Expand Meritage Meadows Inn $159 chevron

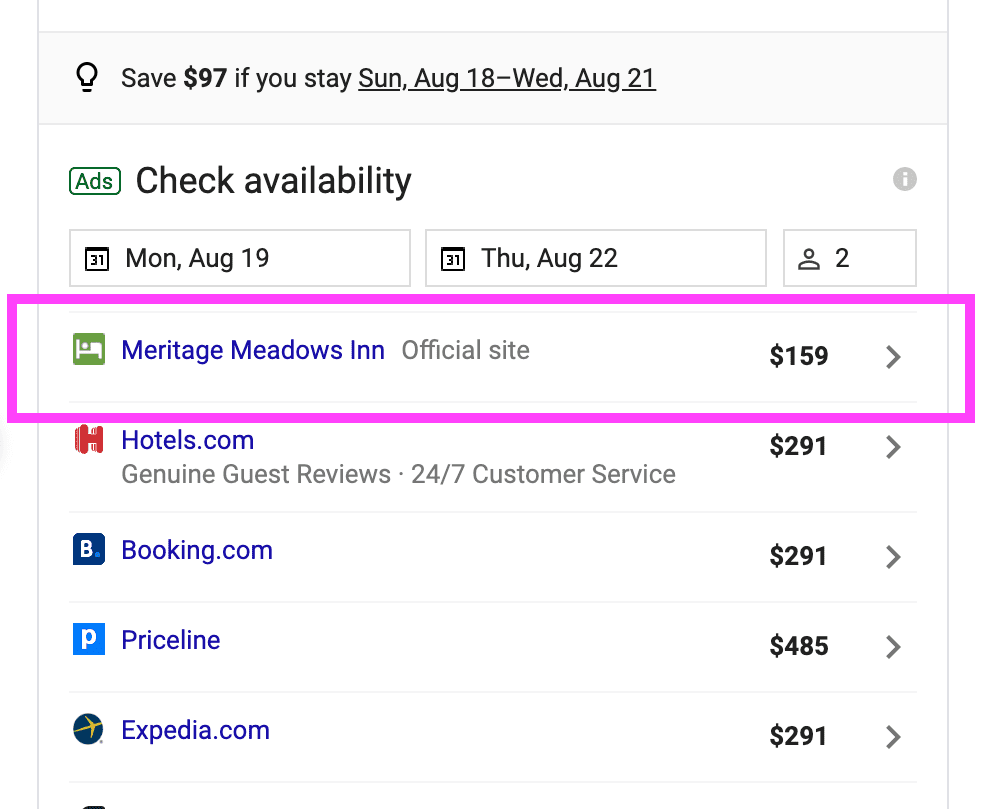(893, 356)
